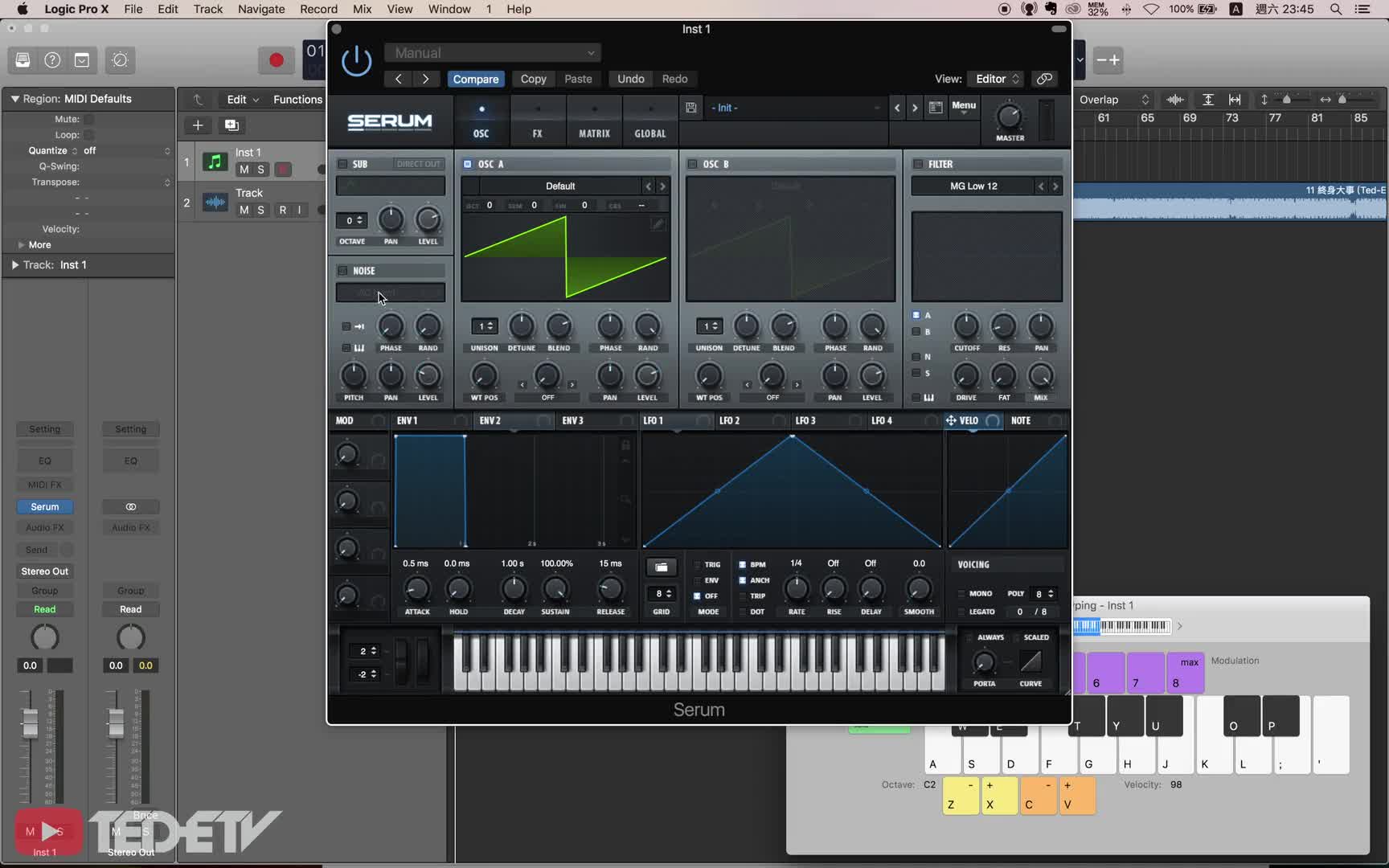Click the Compare button
The image size is (1389, 868).
tap(475, 79)
